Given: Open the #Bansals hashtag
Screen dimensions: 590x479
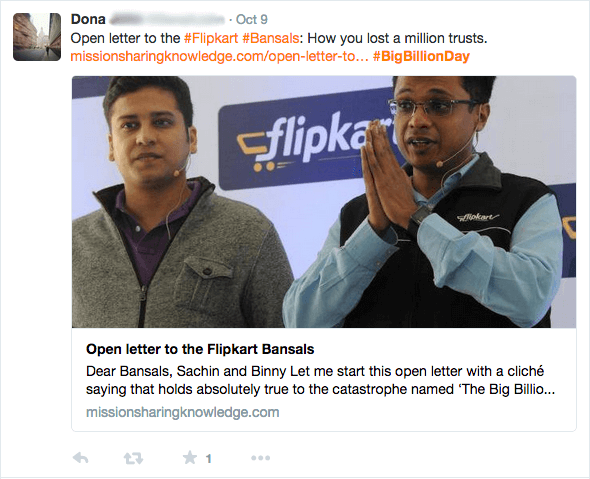Looking at the screenshot, I should click(x=271, y=38).
